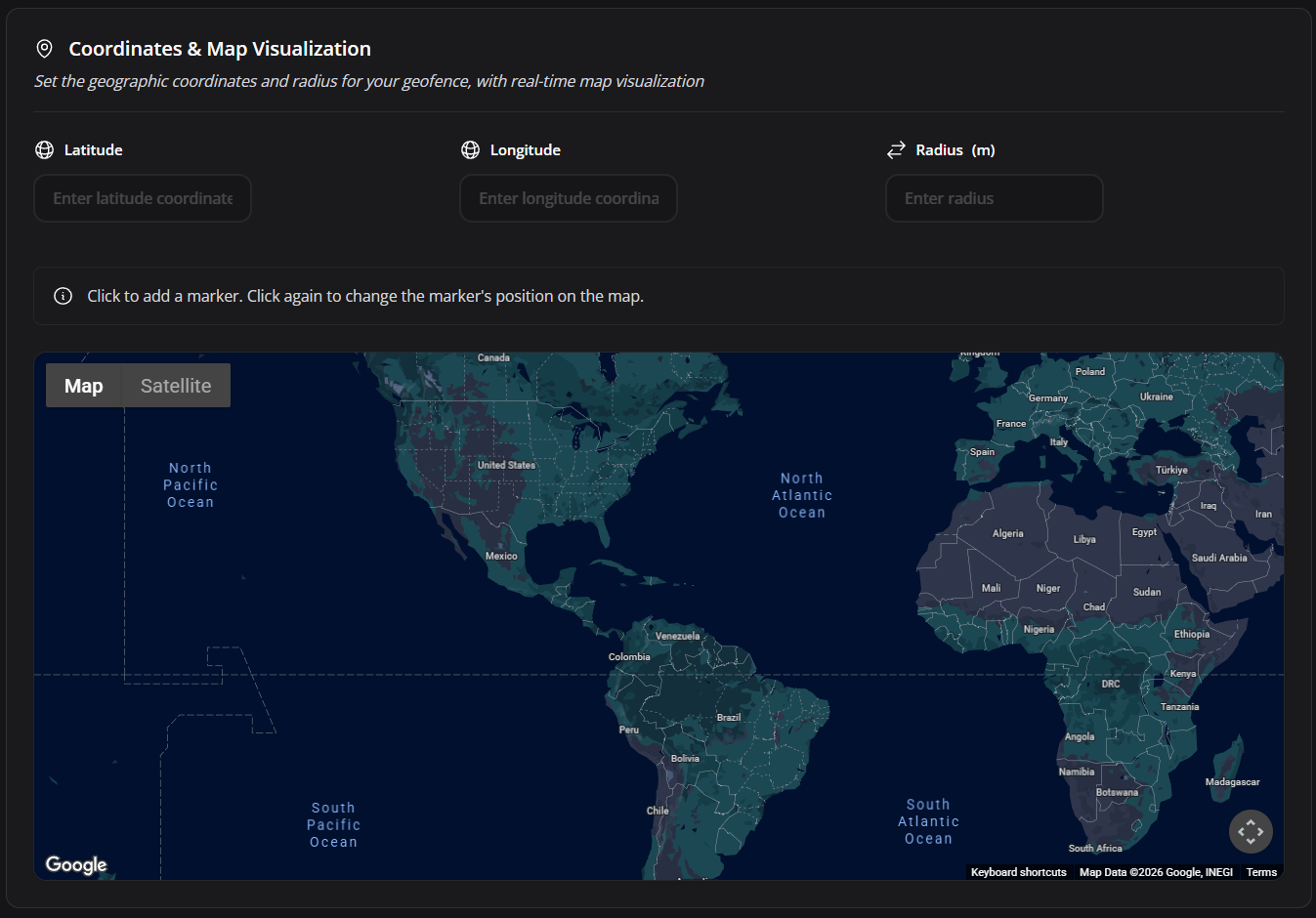The height and width of the screenshot is (918, 1316).
Task: Click the Nigeria label on the map
Action: (x=1039, y=629)
